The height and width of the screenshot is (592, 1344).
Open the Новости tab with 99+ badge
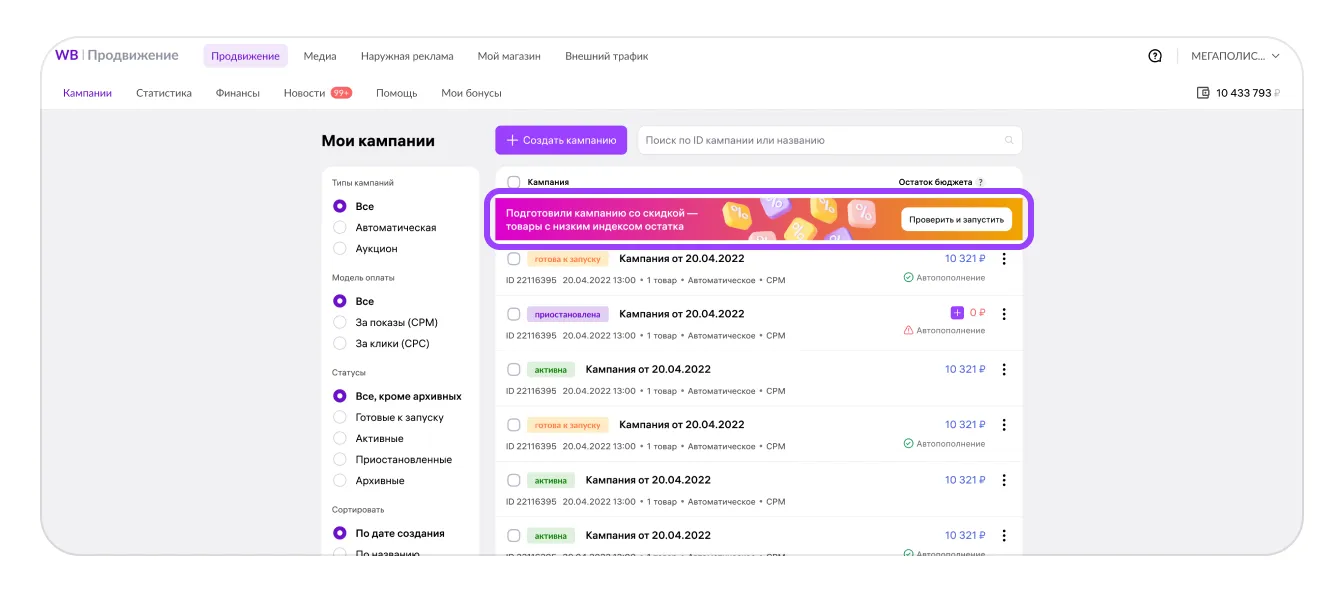tap(304, 93)
